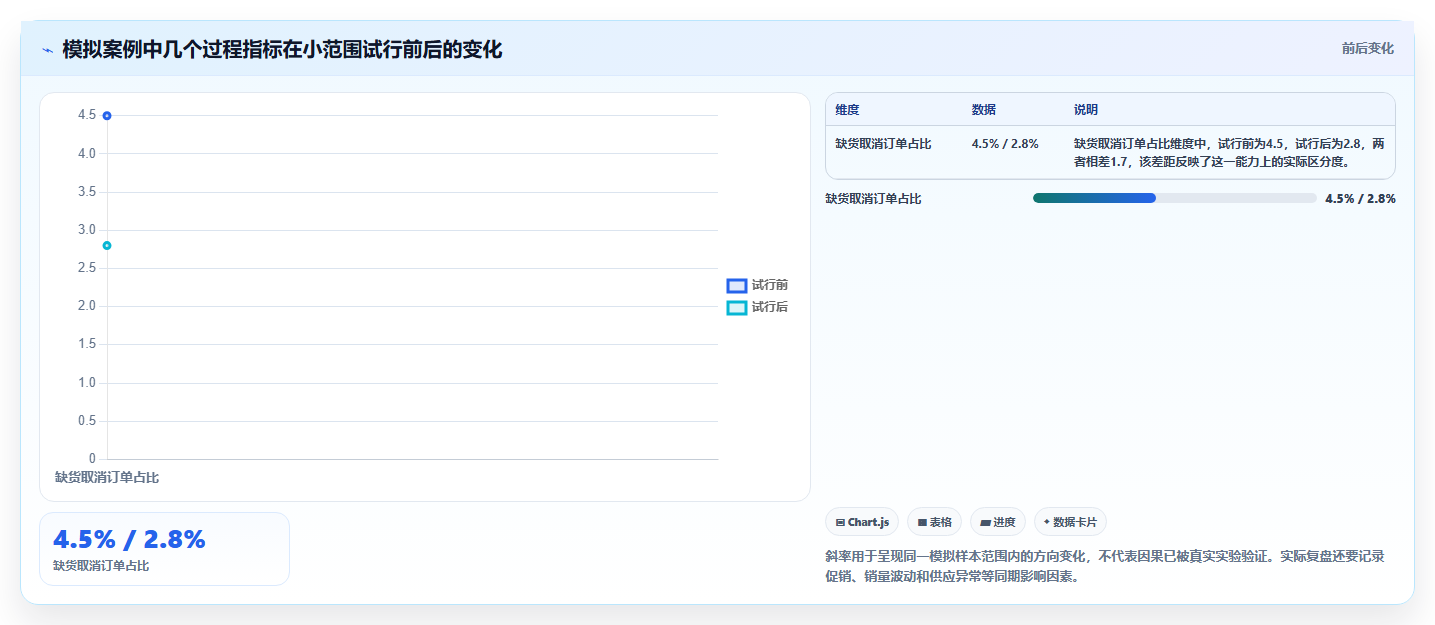The image size is (1435, 625).
Task: Click the 前后变化 label in the header
Action: 1367,48
